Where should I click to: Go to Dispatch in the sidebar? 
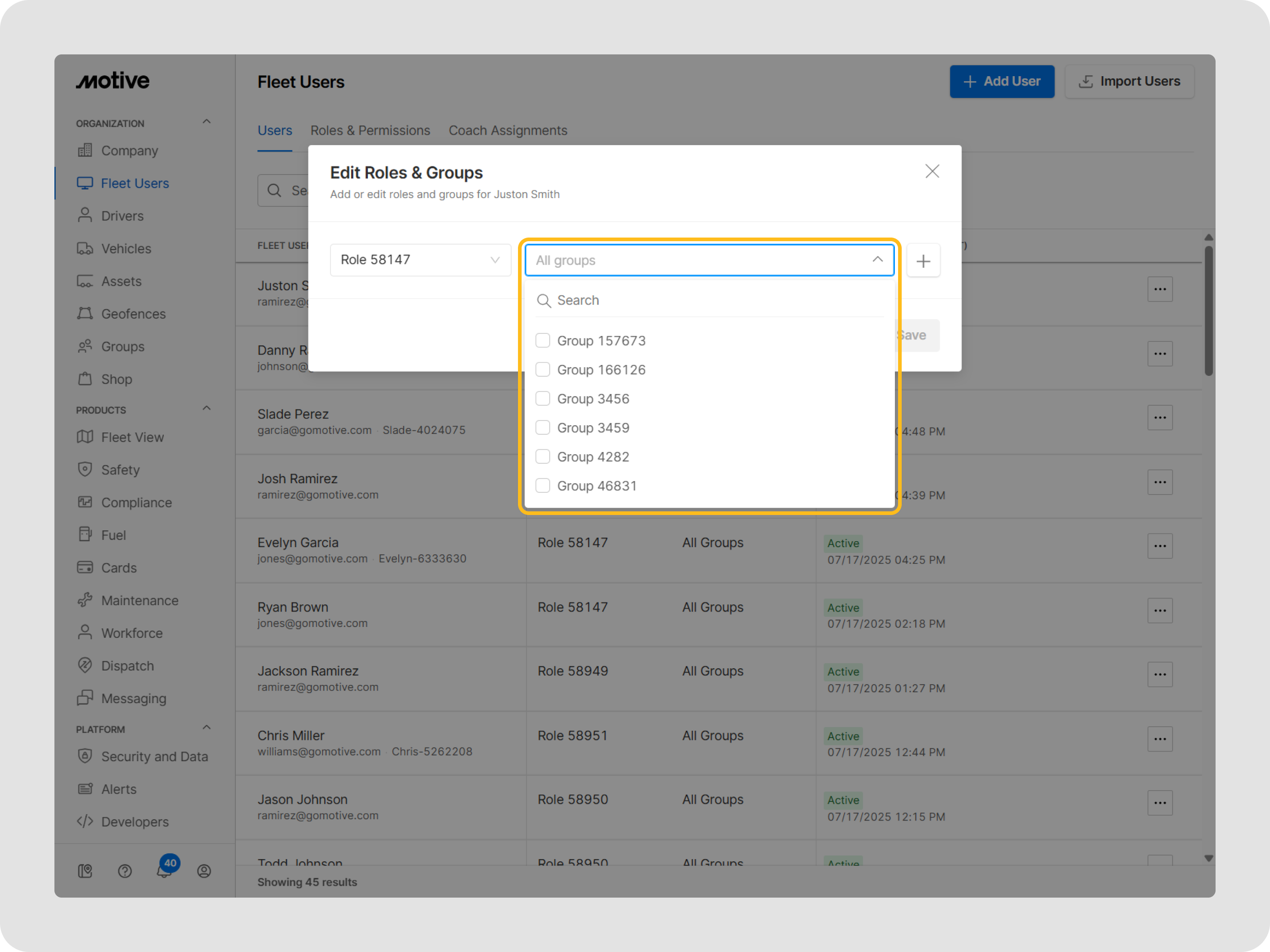click(127, 665)
